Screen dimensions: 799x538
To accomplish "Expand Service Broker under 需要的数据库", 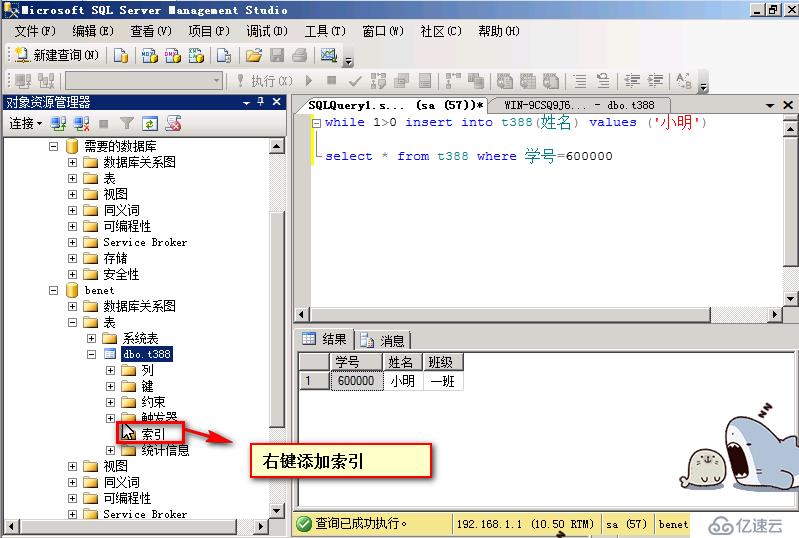I will pos(72,243).
